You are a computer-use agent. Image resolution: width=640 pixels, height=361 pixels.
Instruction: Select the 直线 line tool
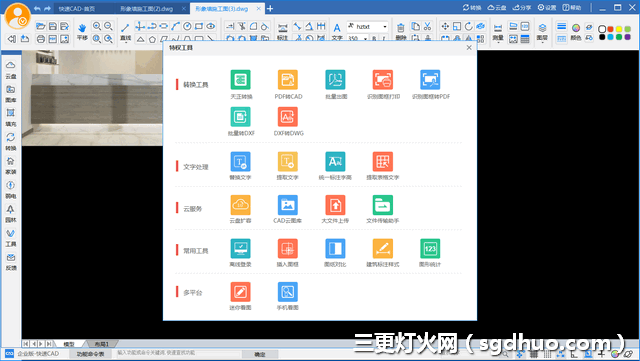click(x=125, y=32)
